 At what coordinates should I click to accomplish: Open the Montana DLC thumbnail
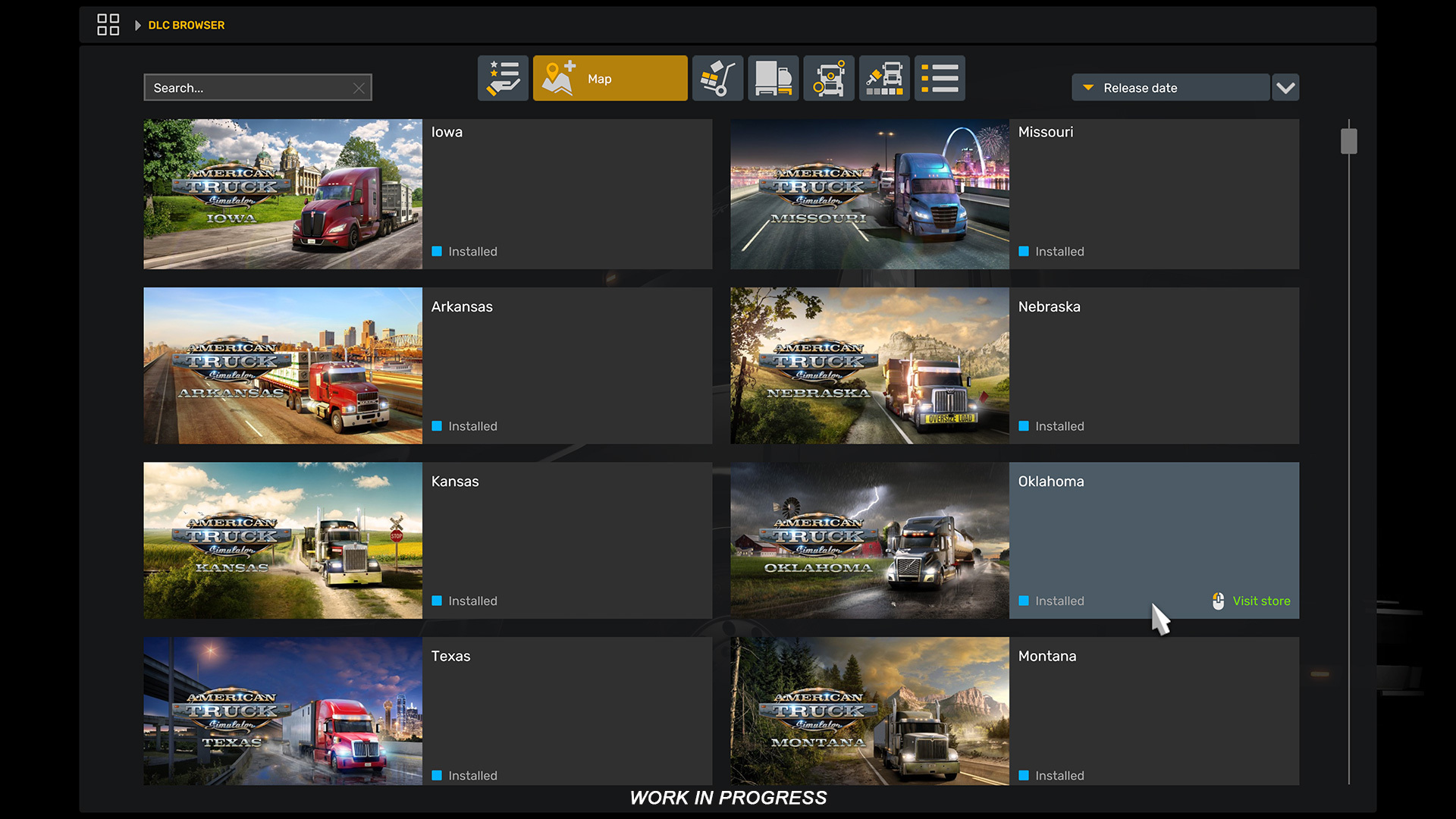870,711
